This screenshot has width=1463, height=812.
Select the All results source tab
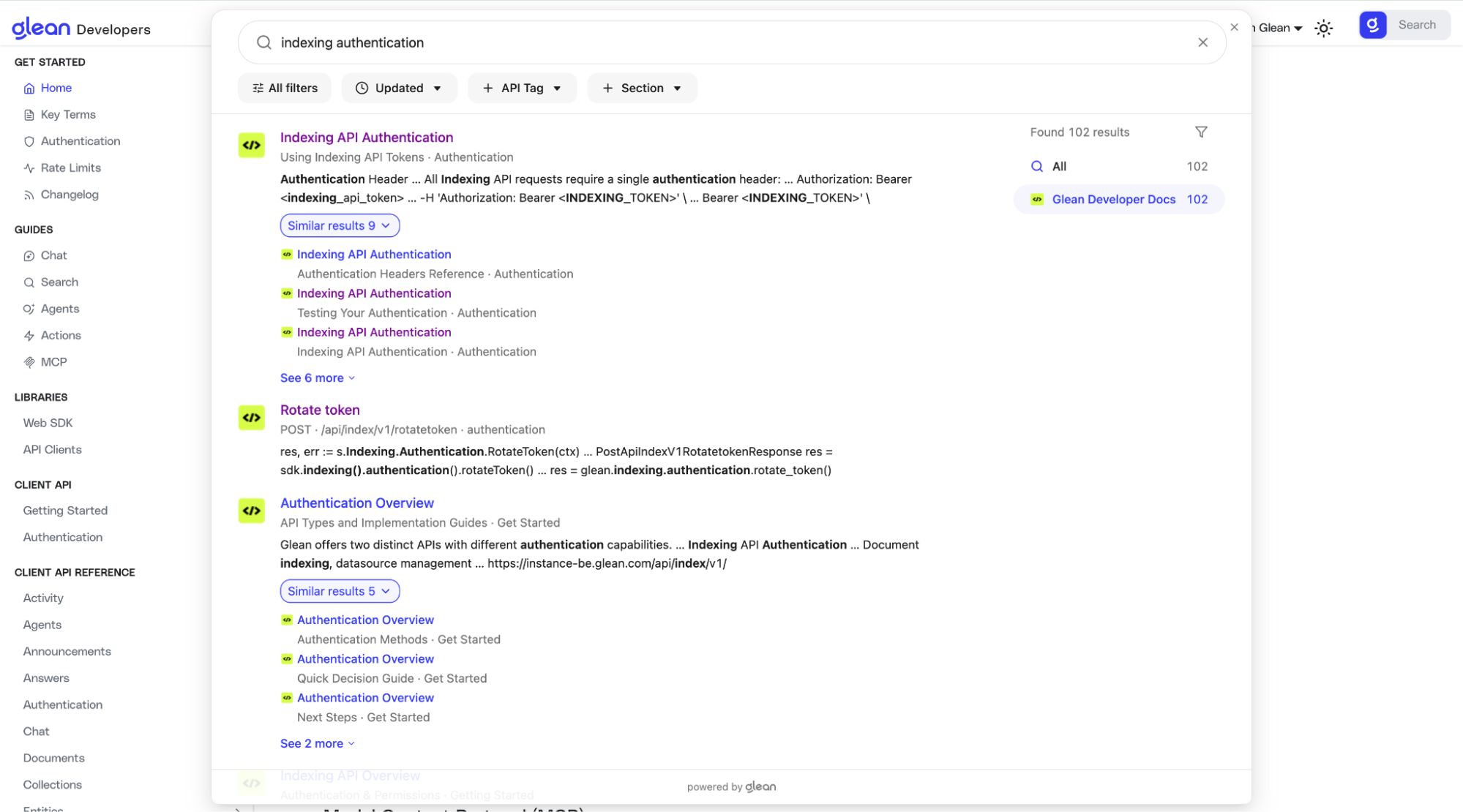coord(1058,166)
